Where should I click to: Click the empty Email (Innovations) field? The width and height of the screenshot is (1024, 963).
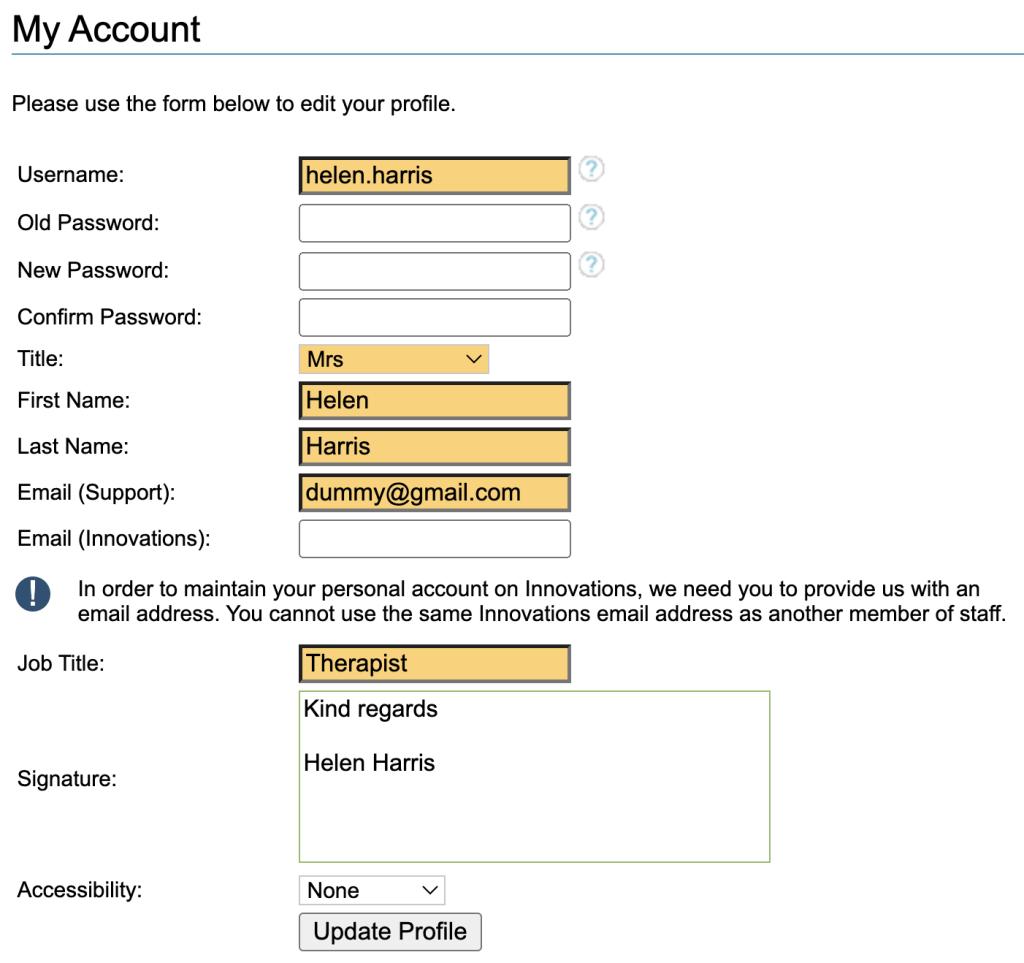tap(434, 539)
